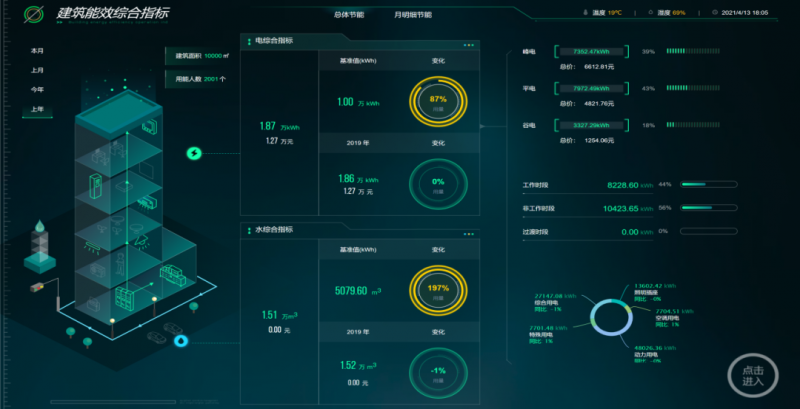
Task: Select the 今年 time period option
Action: 37,90
